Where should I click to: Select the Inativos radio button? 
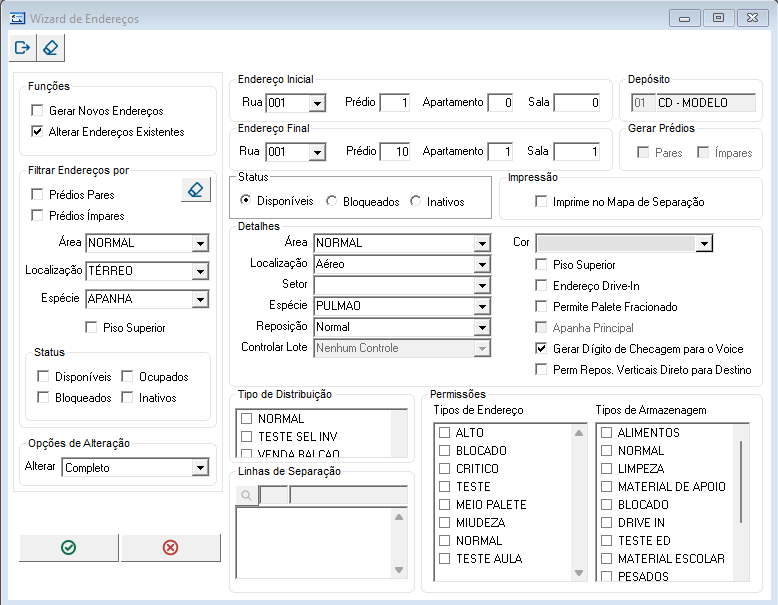(x=415, y=201)
